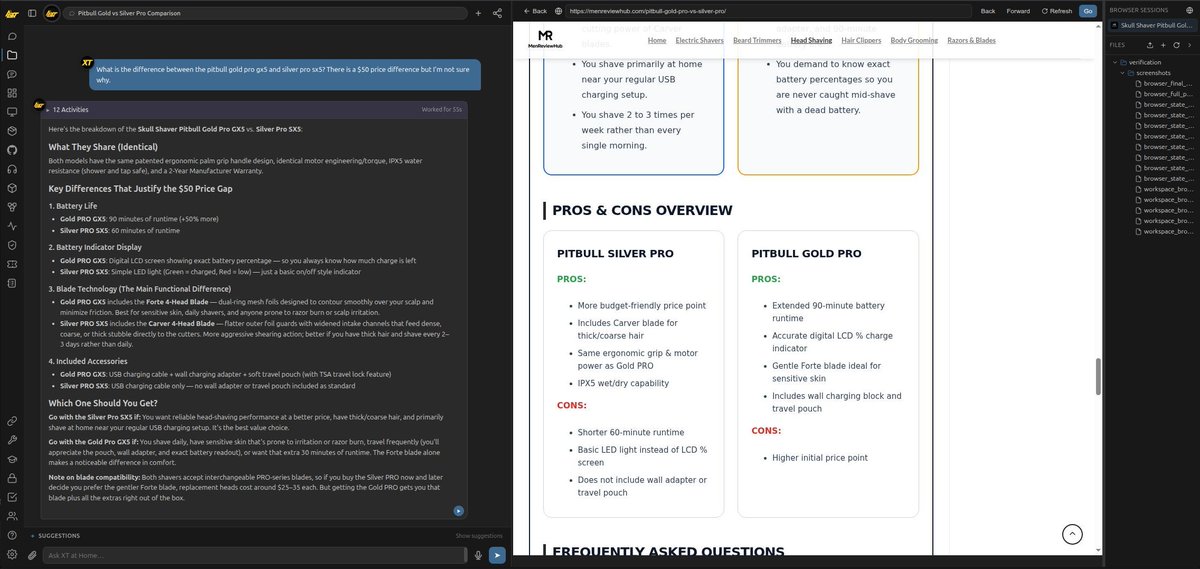Add new file with Files plus icon
Viewport: 1200px width, 569px height.
pos(1162,45)
